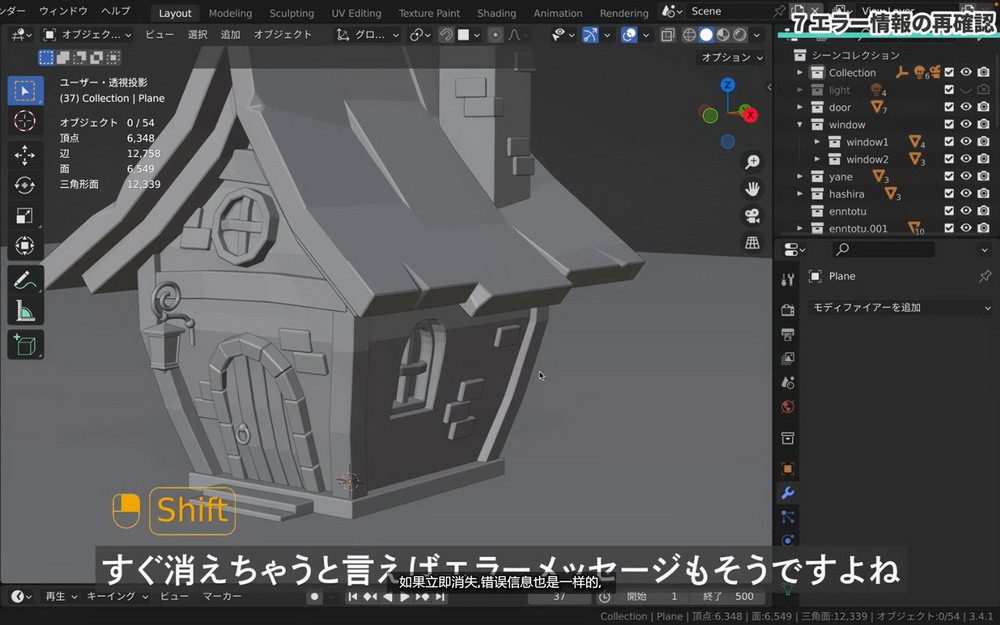
Task: Open the マーカー menu in the timeline
Action: pos(222,596)
